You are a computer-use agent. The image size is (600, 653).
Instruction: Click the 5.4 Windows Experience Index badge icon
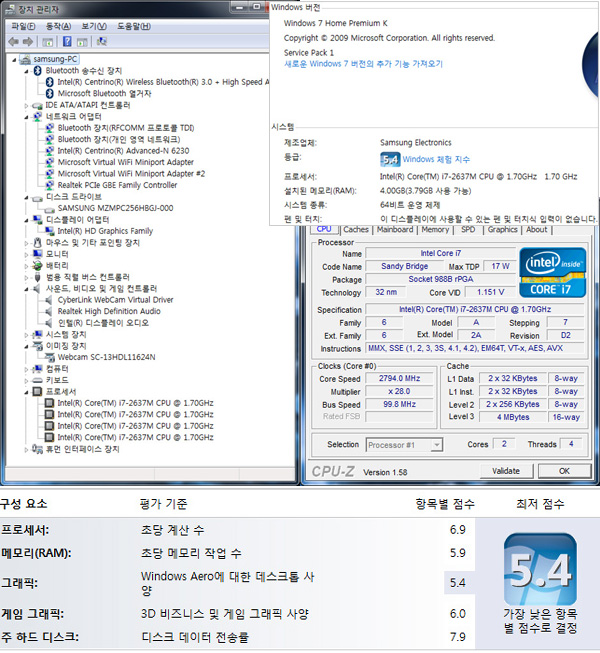point(390,159)
